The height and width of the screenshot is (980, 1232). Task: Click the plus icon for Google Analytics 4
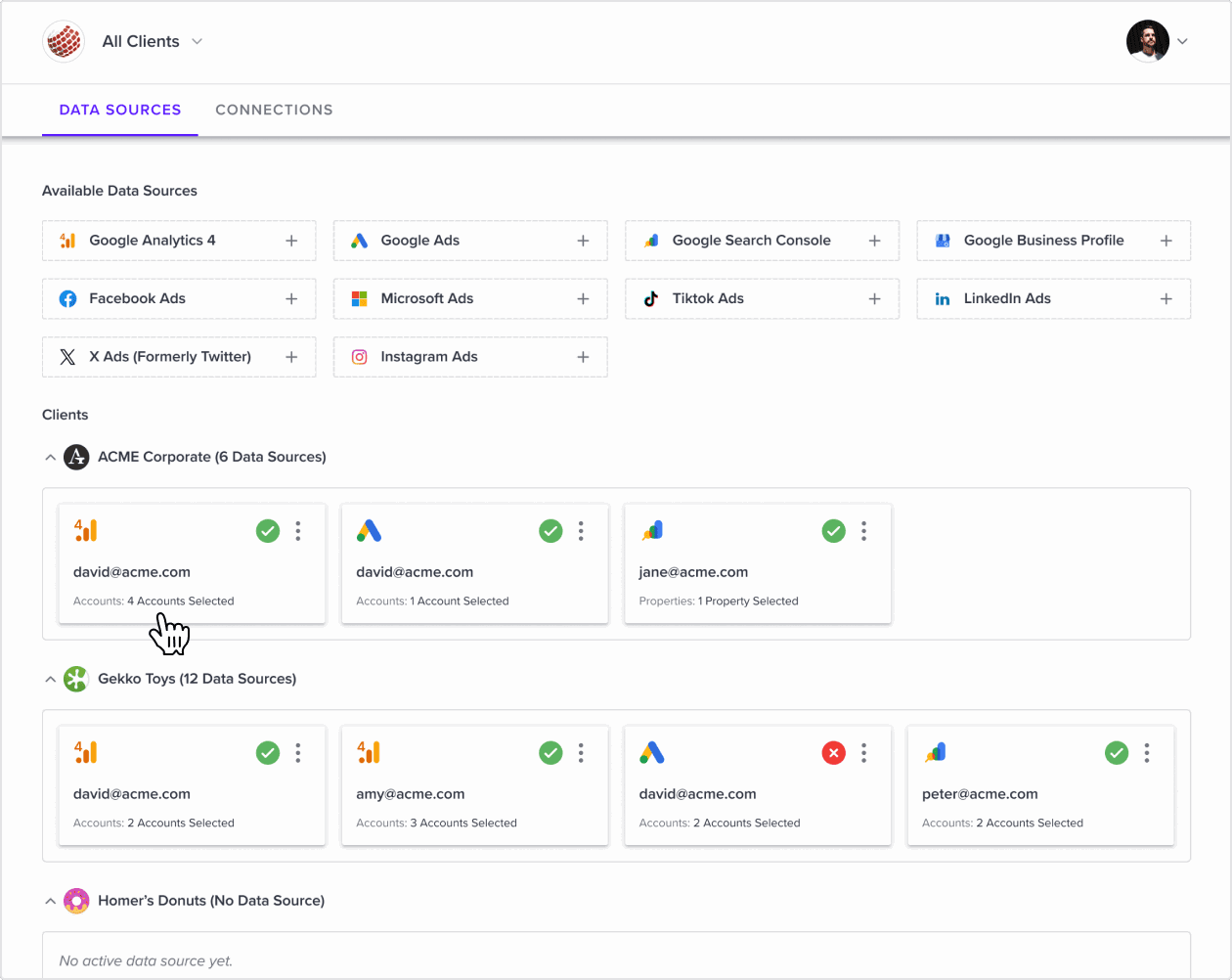pyautogui.click(x=291, y=241)
